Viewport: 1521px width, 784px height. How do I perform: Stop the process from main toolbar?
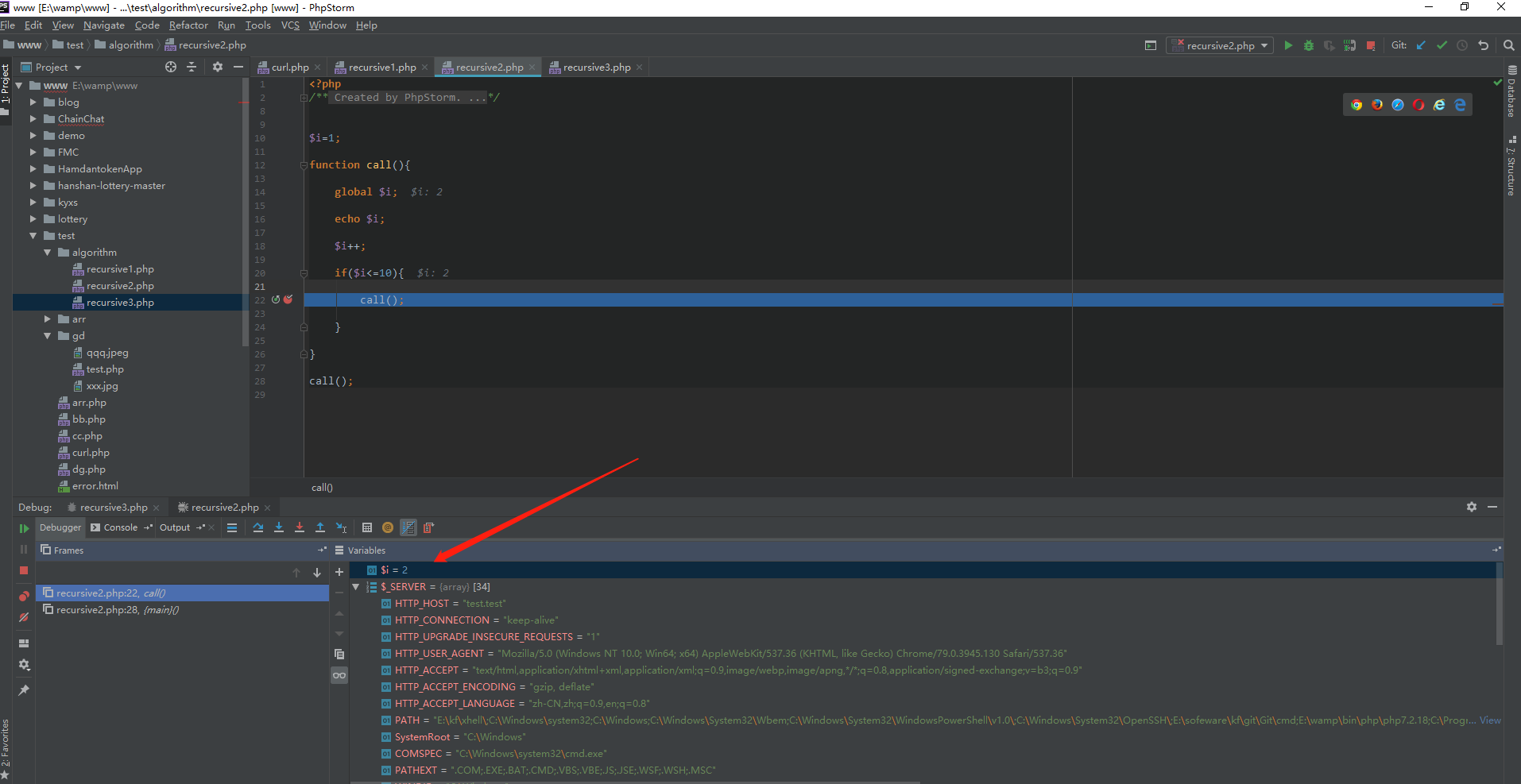1371,45
